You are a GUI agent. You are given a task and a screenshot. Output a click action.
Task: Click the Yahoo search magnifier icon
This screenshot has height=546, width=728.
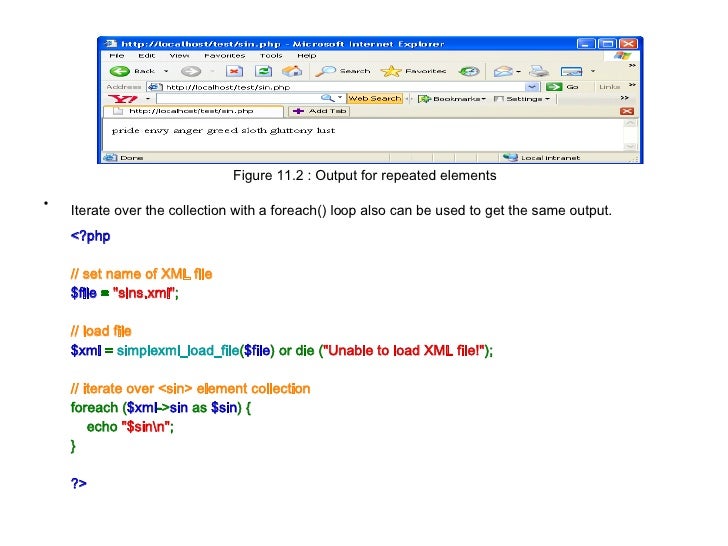[x=327, y=98]
